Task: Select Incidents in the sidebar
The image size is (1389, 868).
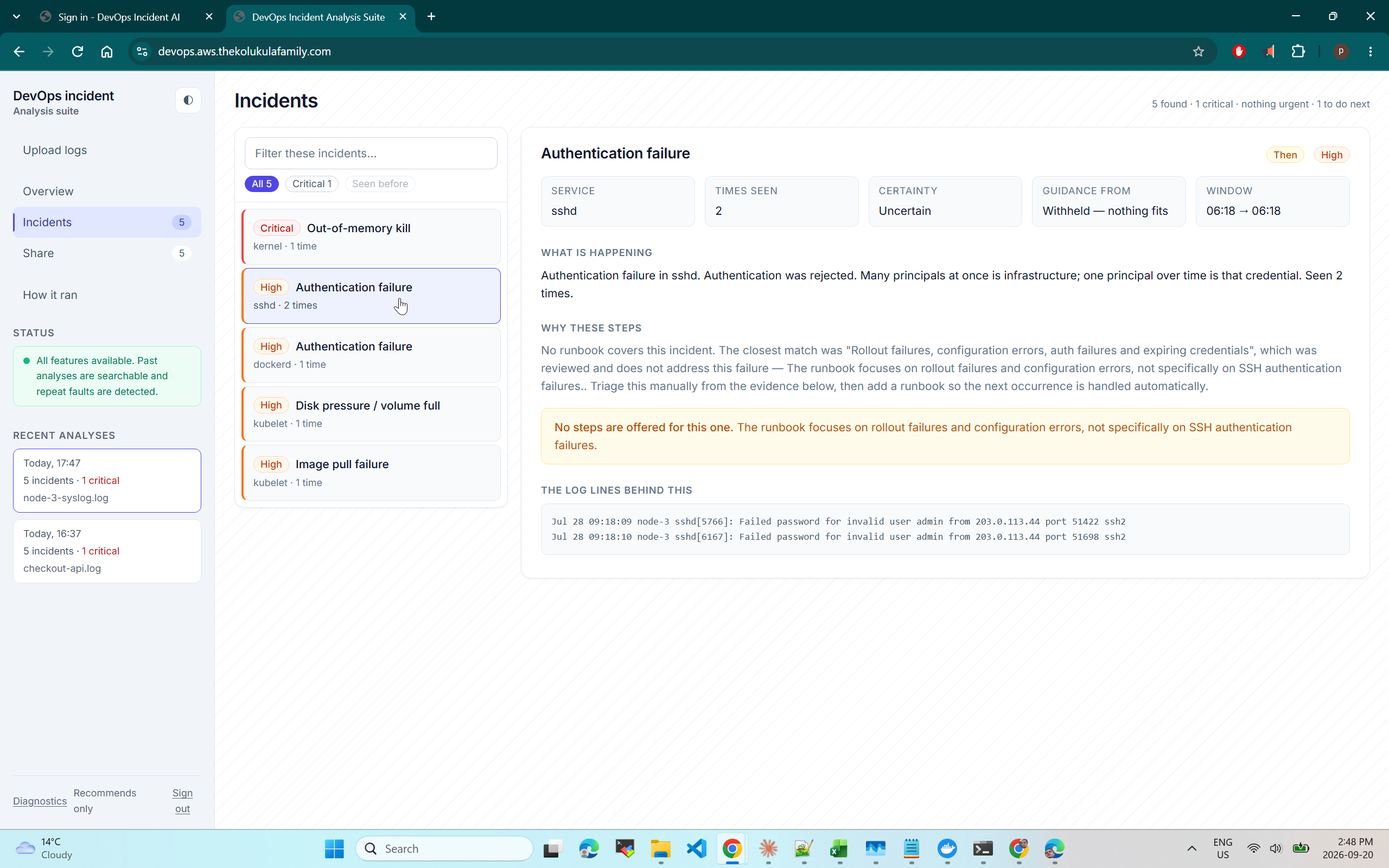Action: (107, 222)
